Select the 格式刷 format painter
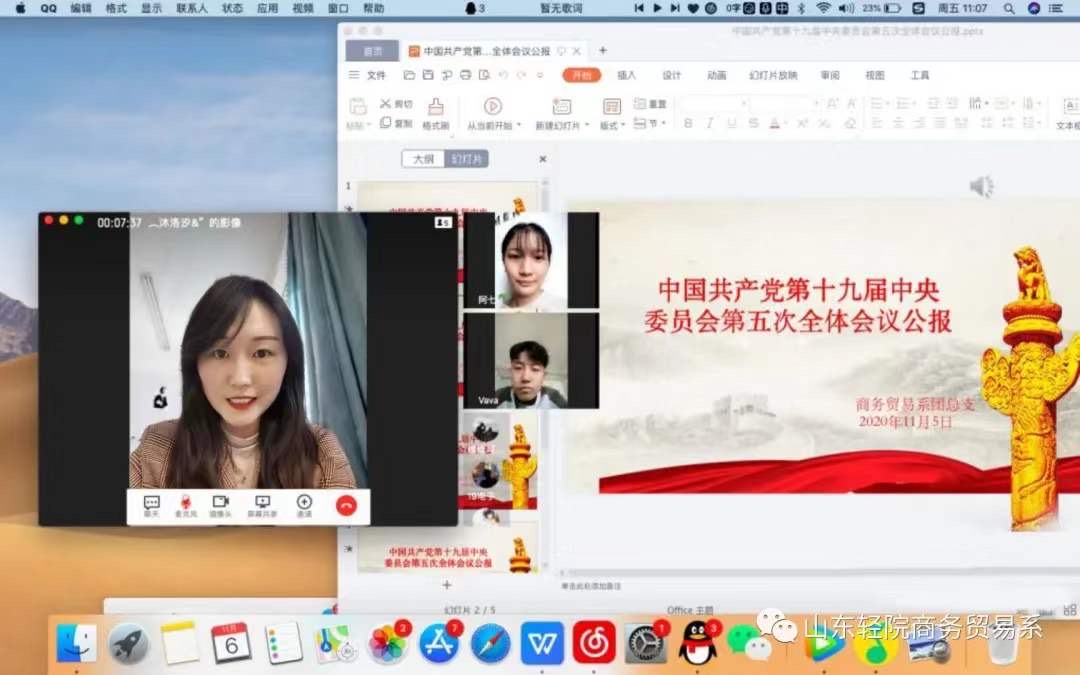Image resolution: width=1080 pixels, height=675 pixels. tap(436, 114)
